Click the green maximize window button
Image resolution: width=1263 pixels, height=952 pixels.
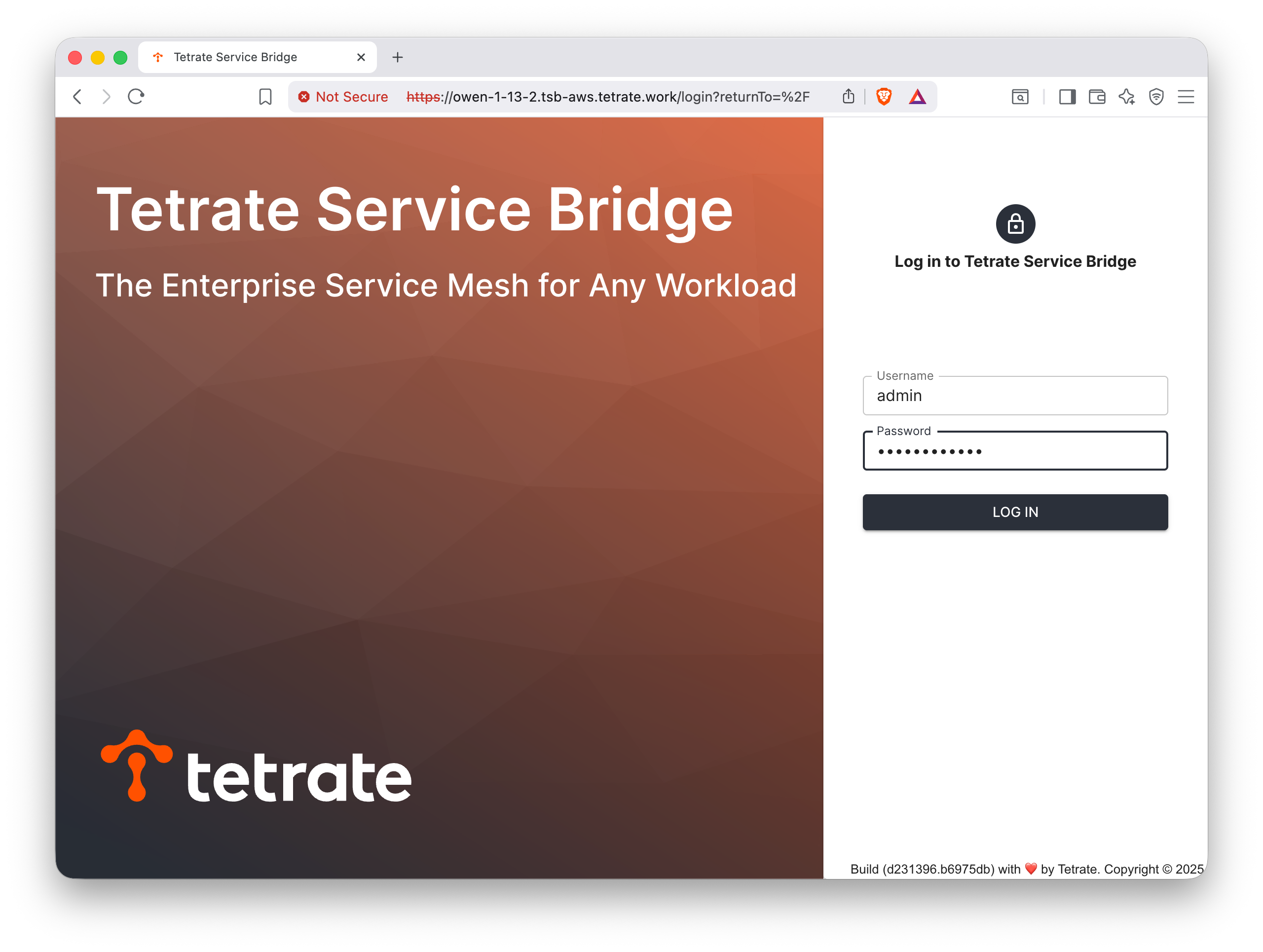[120, 58]
